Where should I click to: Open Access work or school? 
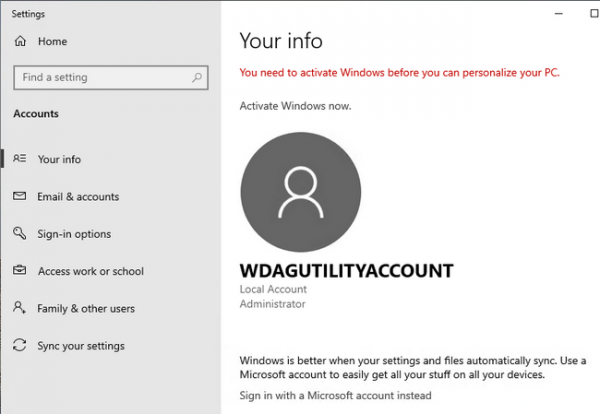[110, 271]
